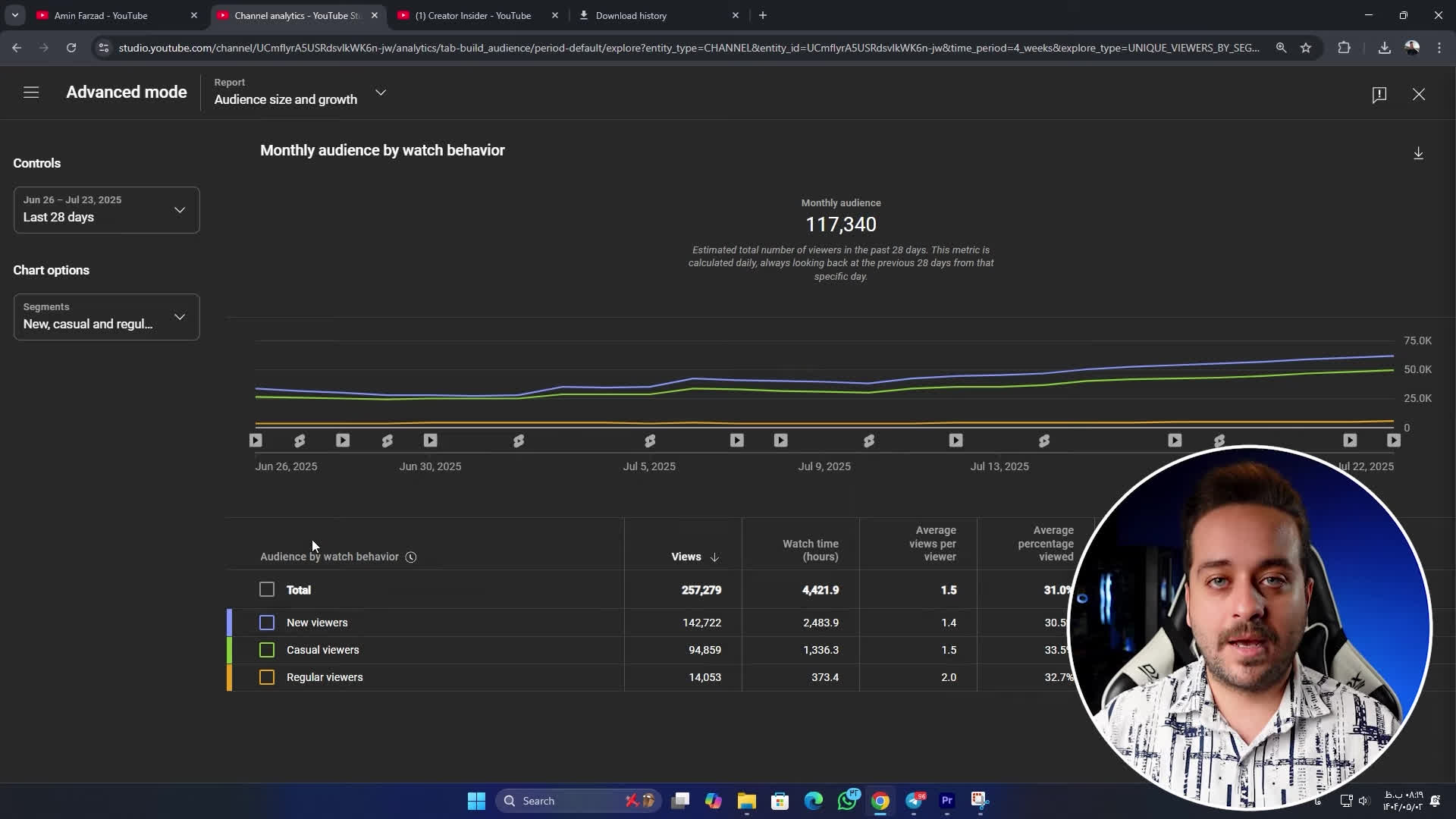Close the Advanced mode view
This screenshot has height=819, width=1456.
click(1419, 94)
